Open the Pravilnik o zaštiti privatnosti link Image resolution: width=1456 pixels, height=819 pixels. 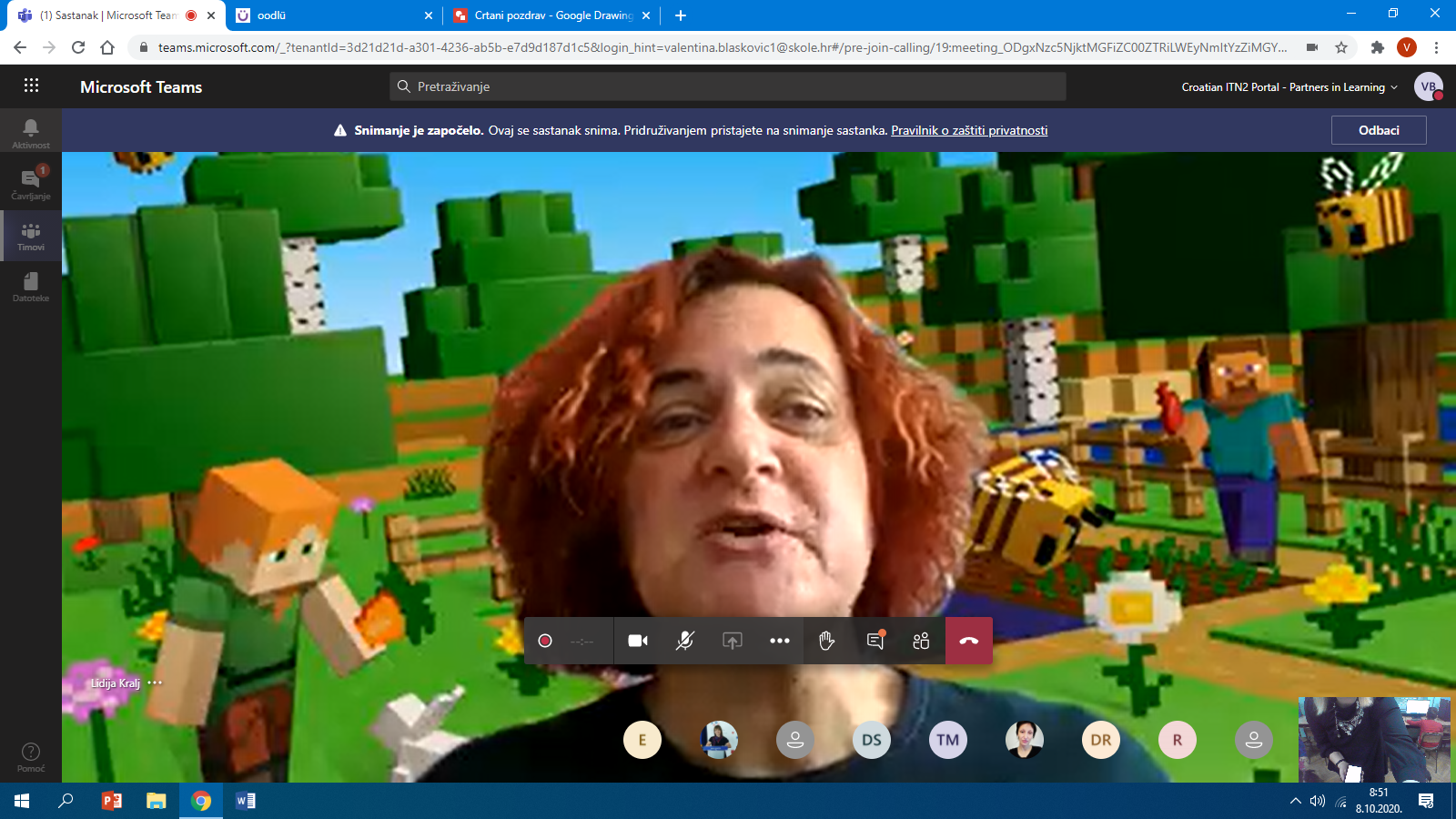(x=969, y=130)
